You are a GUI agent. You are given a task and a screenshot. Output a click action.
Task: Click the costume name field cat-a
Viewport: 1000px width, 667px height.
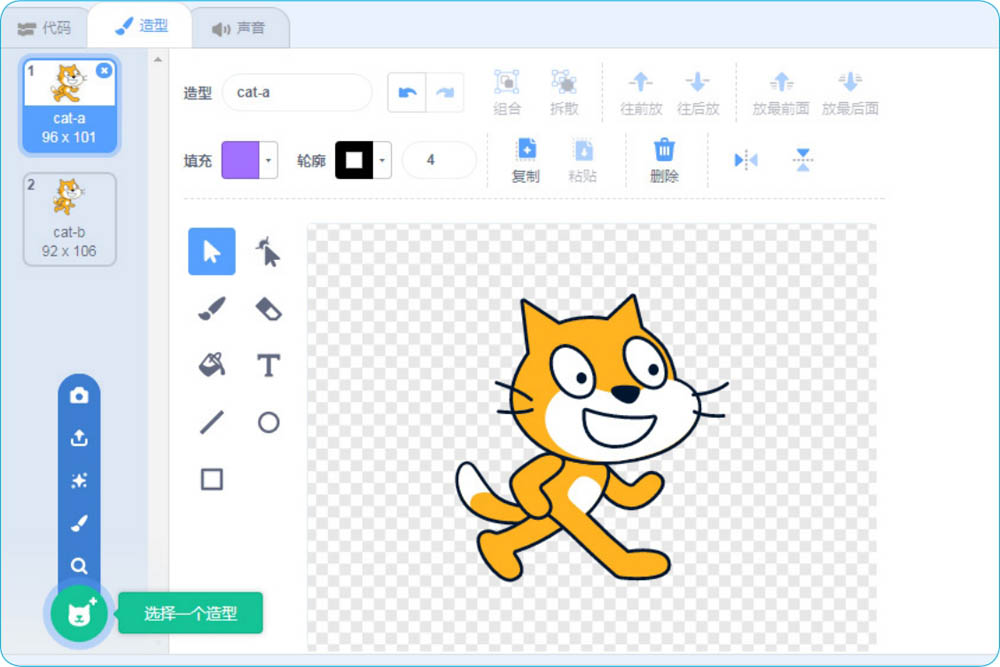coord(297,92)
